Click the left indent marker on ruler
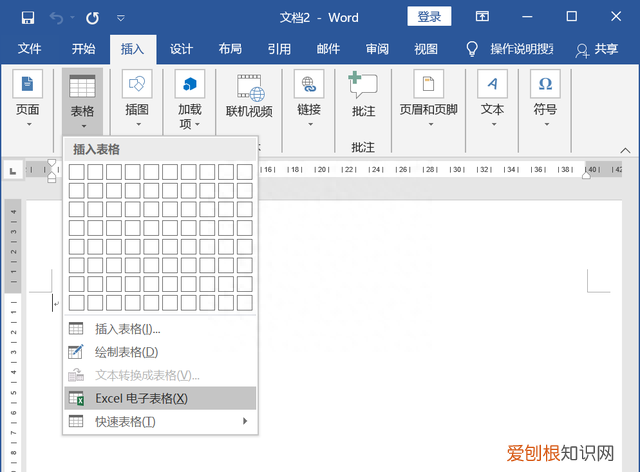640x472 pixels. pos(52,178)
